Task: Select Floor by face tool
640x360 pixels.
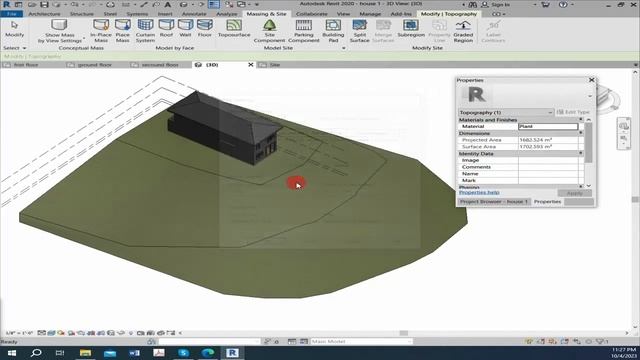Action: coord(204,29)
